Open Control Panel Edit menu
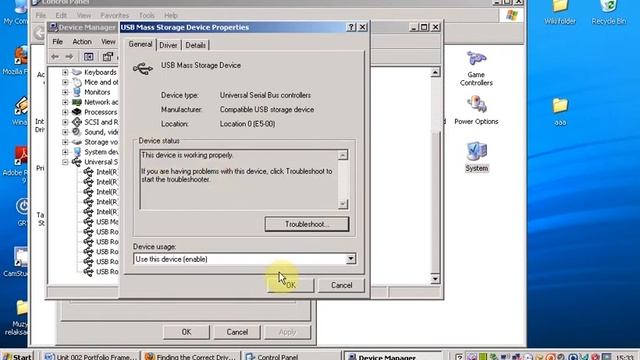This screenshot has width=640, height=360. pos(61,16)
